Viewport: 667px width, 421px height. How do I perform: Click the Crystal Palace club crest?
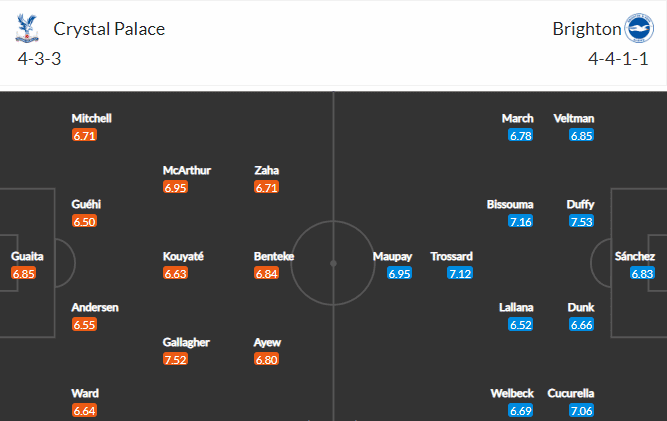tap(27, 28)
